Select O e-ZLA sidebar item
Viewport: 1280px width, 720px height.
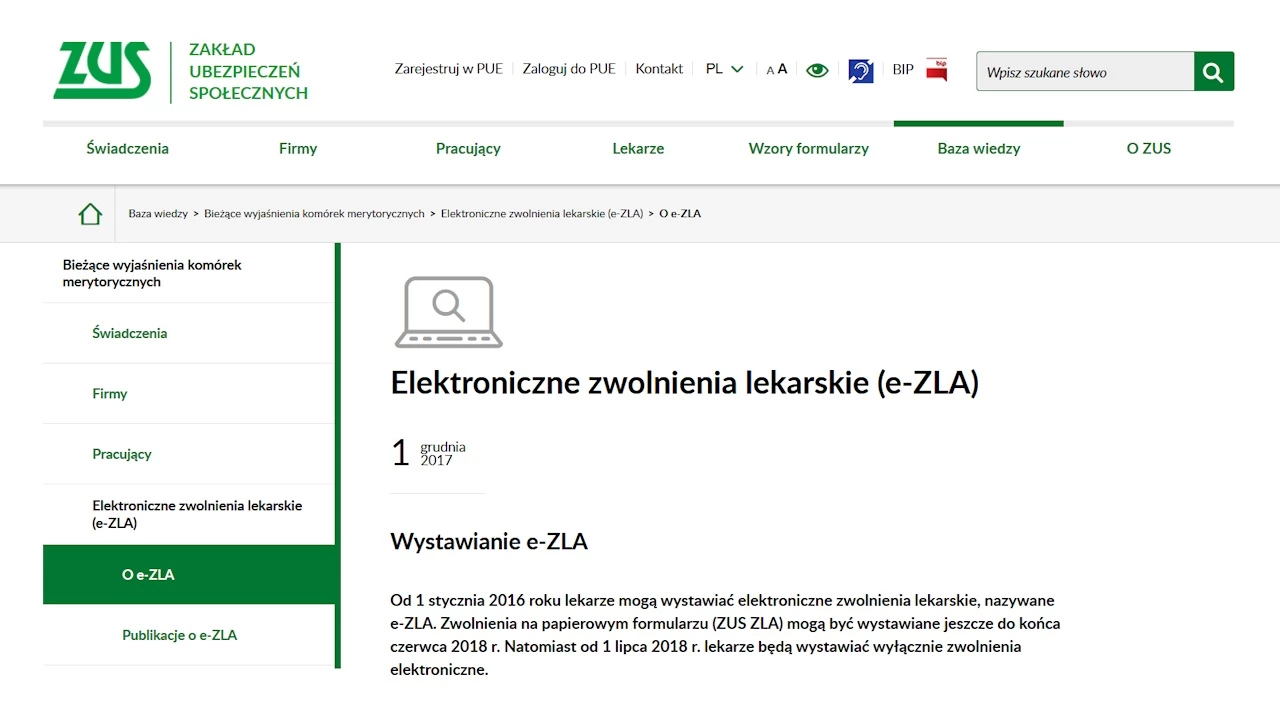pyautogui.click(x=189, y=575)
